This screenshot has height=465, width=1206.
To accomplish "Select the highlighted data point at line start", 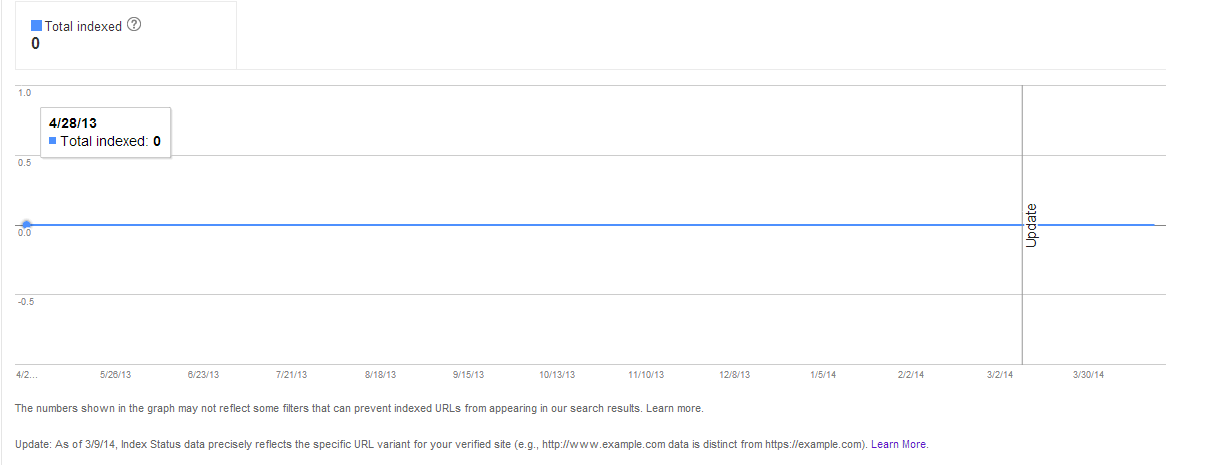I will (26, 225).
